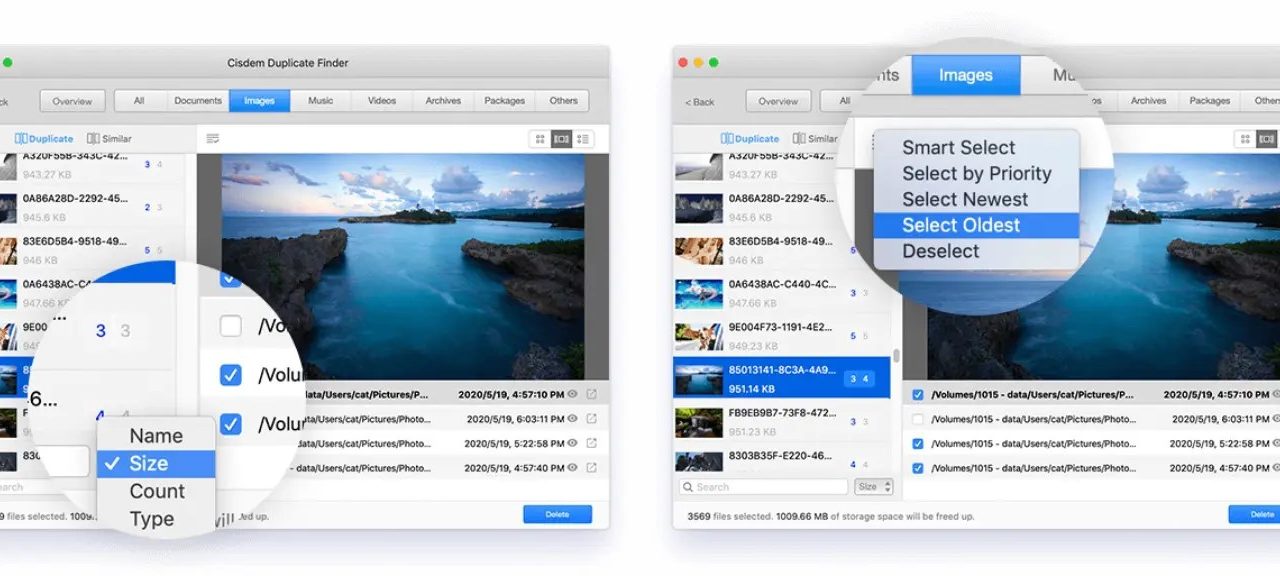Click the Similar mode icon in left window
This screenshot has height=576, width=1280.
[x=93, y=139]
